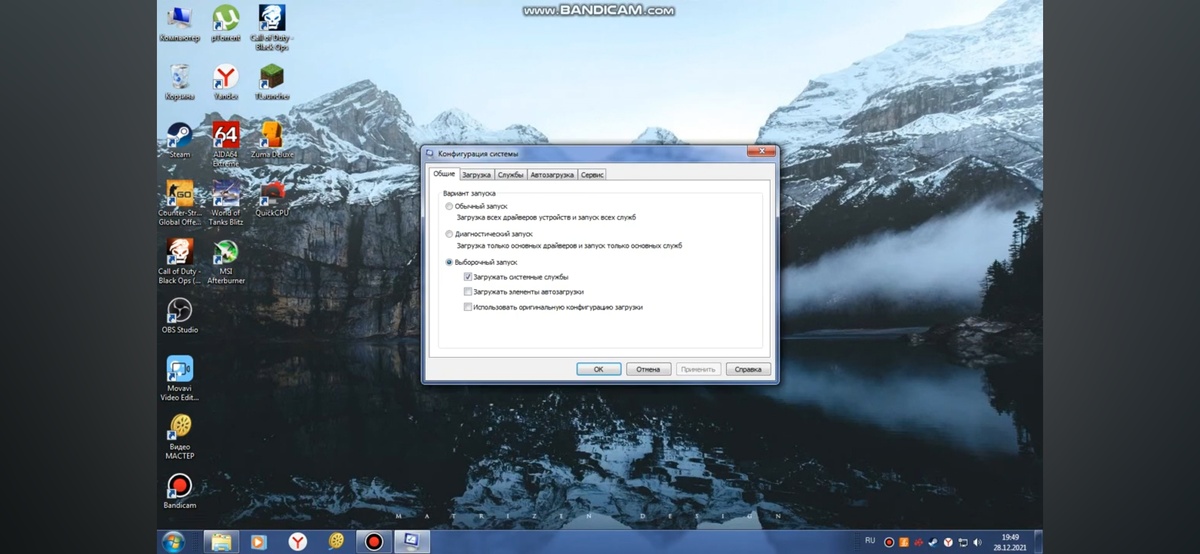Select the Выборочный запуск radio button
The image size is (1200, 554).
[x=449, y=262]
